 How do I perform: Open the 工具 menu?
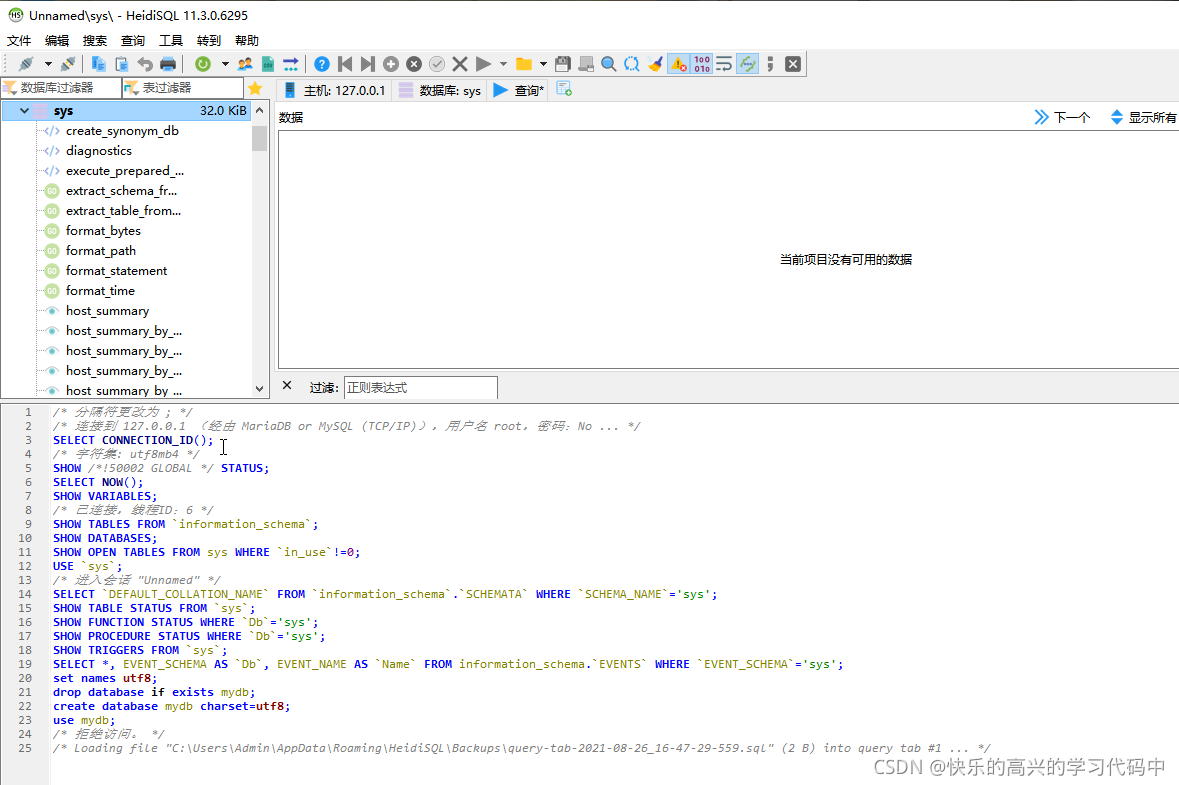click(171, 41)
